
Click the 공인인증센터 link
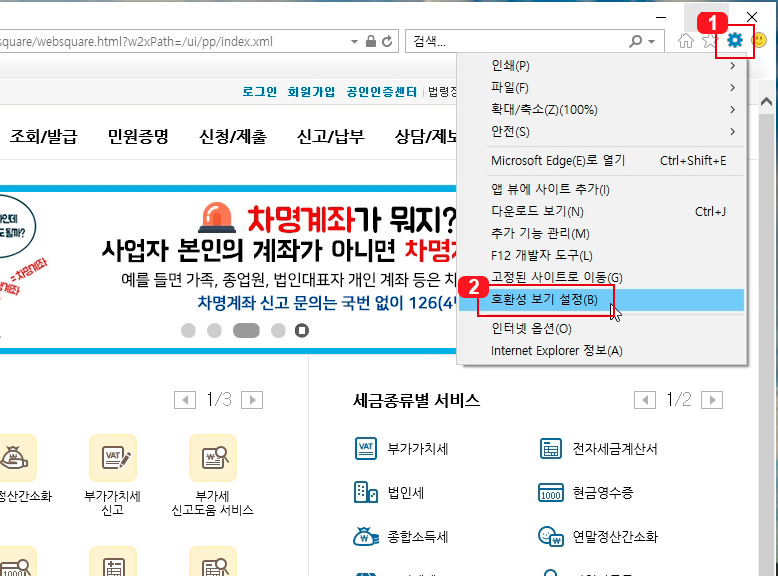click(x=382, y=92)
